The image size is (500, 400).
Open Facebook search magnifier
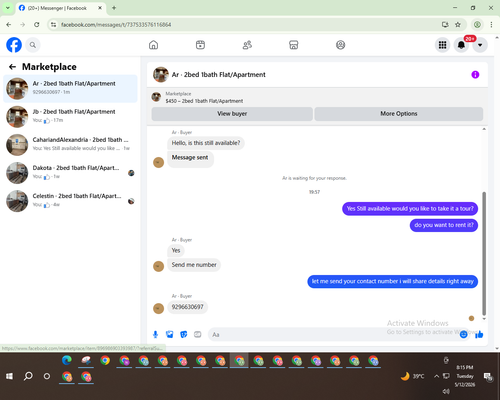click(x=33, y=45)
